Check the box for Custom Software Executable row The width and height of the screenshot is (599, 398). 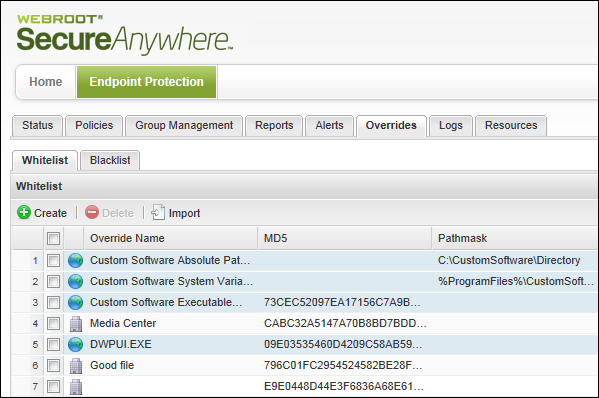pyautogui.click(x=53, y=303)
